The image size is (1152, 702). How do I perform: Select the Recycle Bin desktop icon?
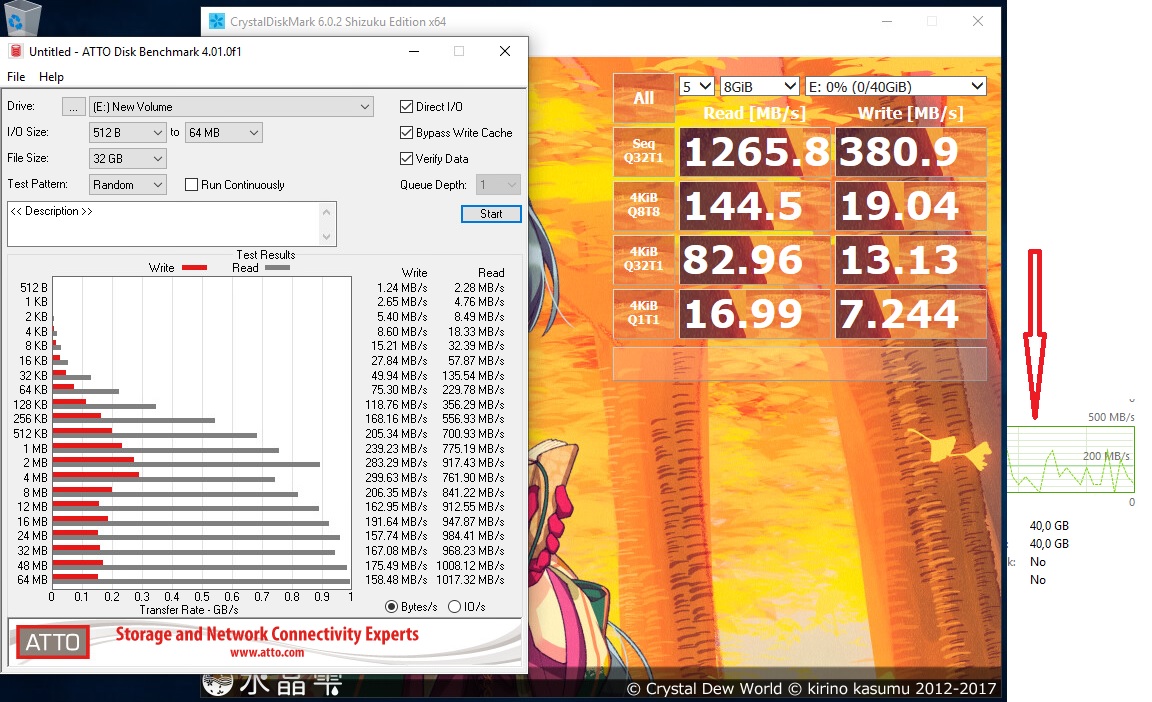tap(22, 16)
